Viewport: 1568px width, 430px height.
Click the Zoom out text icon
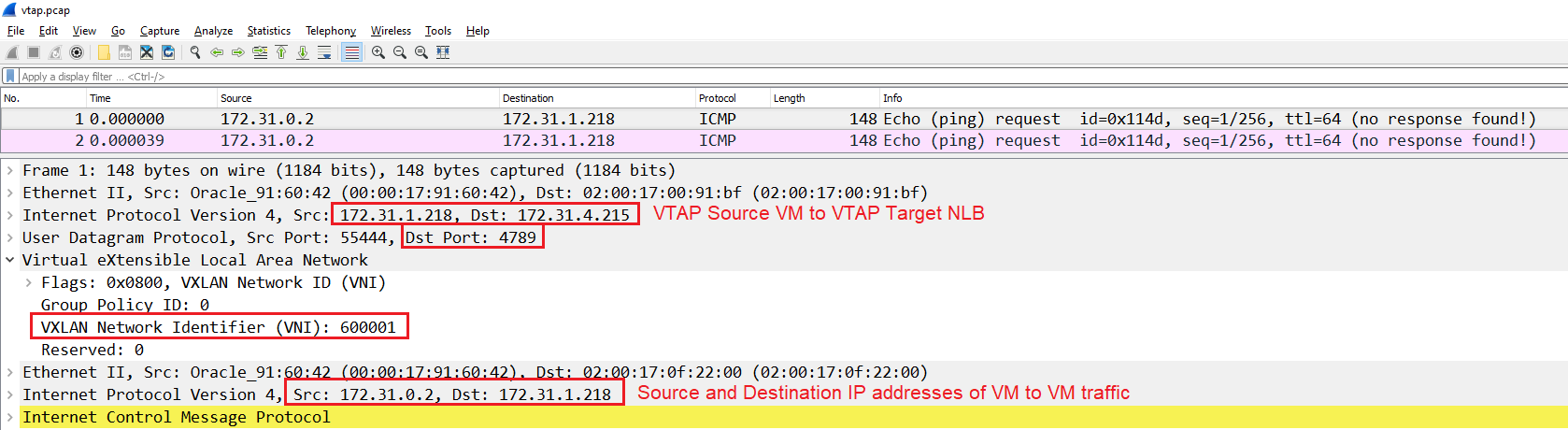pyautogui.click(x=400, y=52)
